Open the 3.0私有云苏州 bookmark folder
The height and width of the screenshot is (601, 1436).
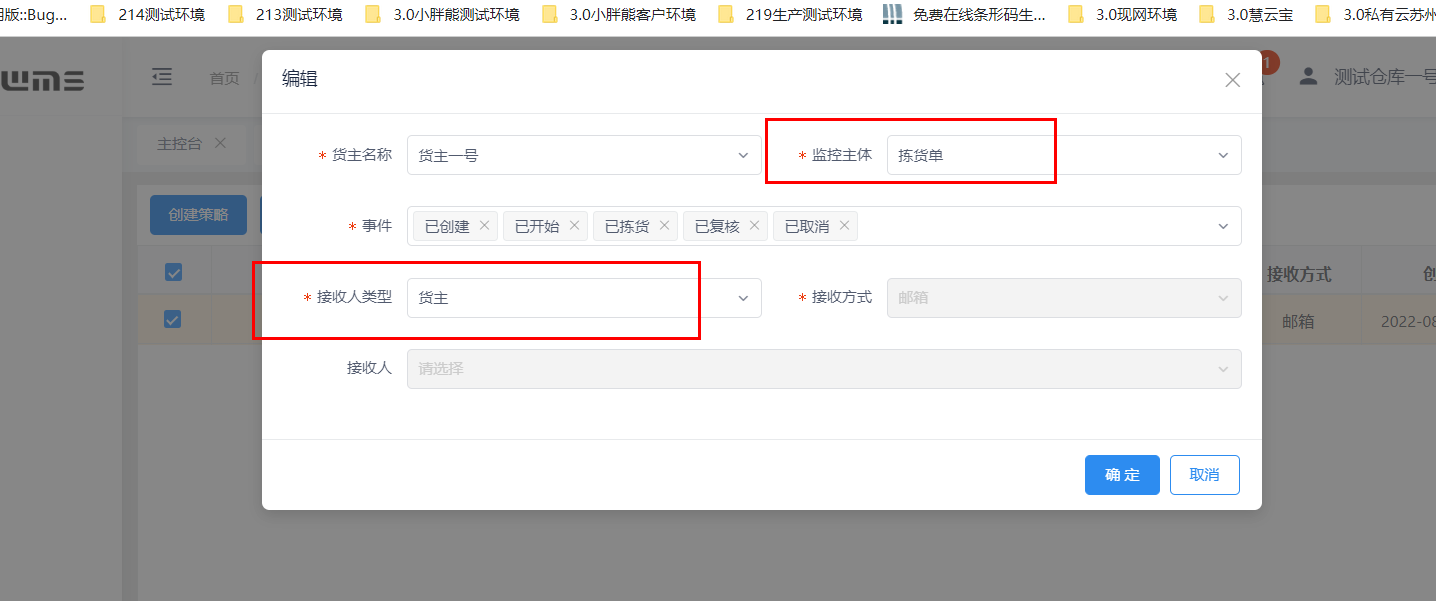pyautogui.click(x=1375, y=14)
